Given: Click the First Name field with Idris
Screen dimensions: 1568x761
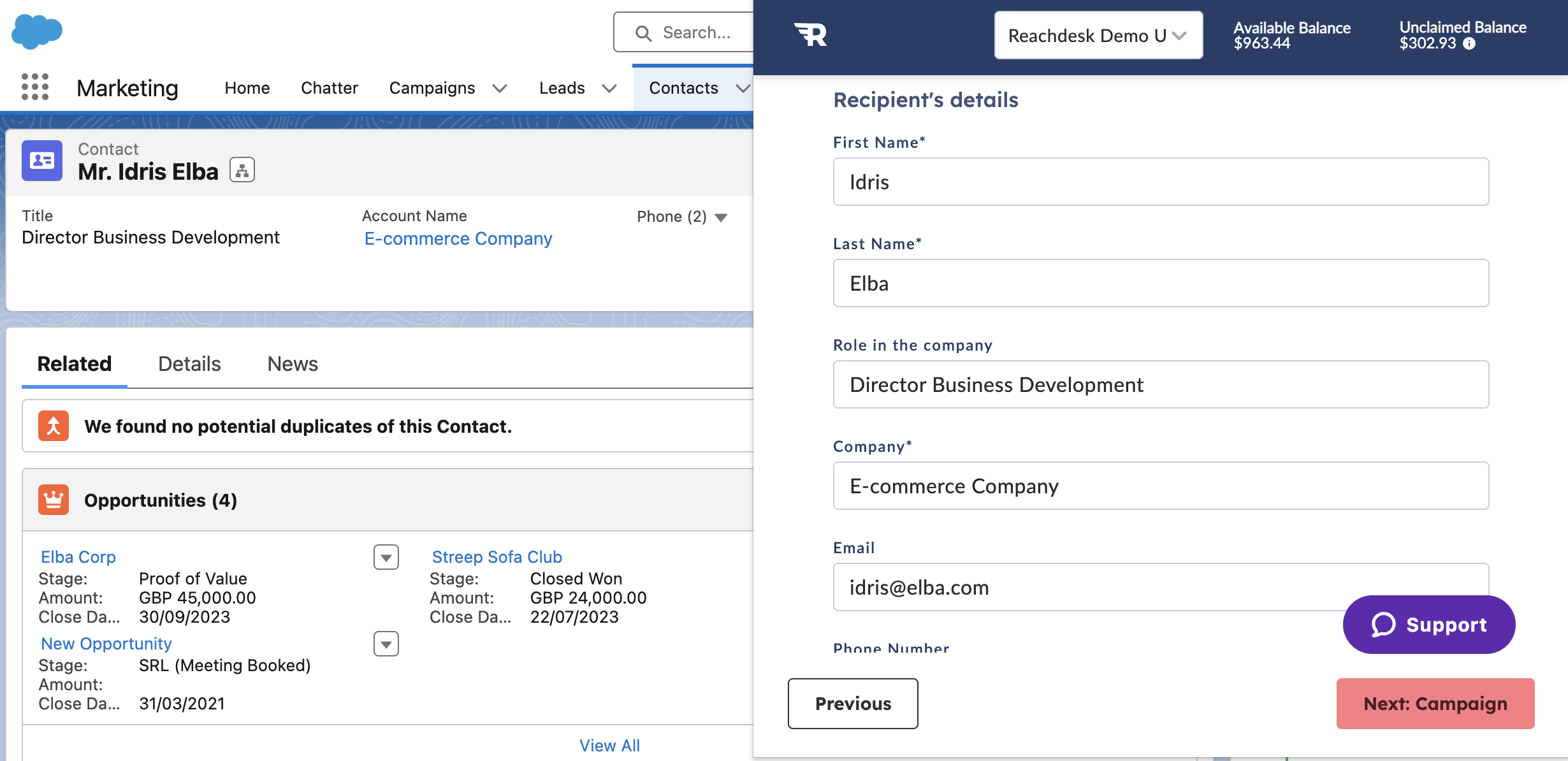Looking at the screenshot, I should tap(1161, 182).
